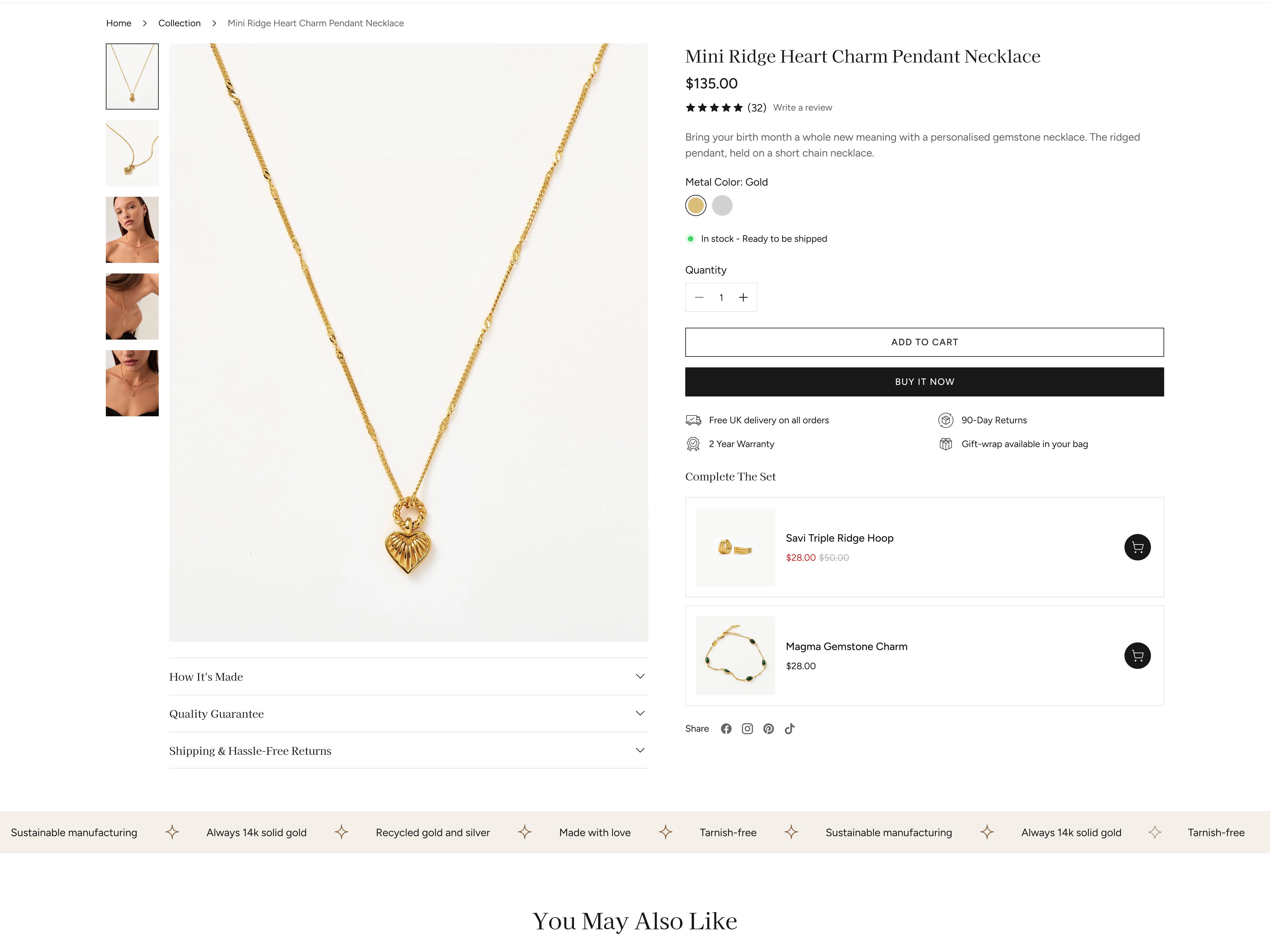Viewport: 1270px width, 952px height.
Task: Open Shipping & Hassle-Free Returns details
Action: (408, 751)
